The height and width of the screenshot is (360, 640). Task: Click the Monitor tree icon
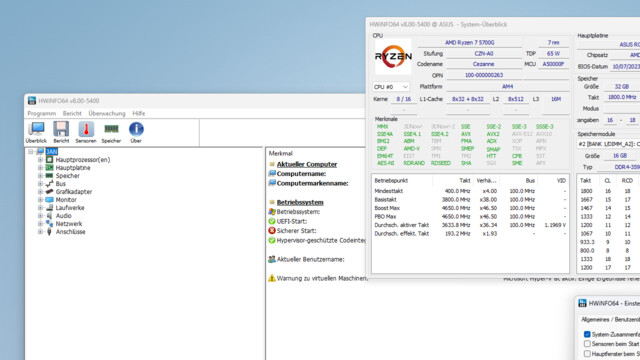[49, 200]
